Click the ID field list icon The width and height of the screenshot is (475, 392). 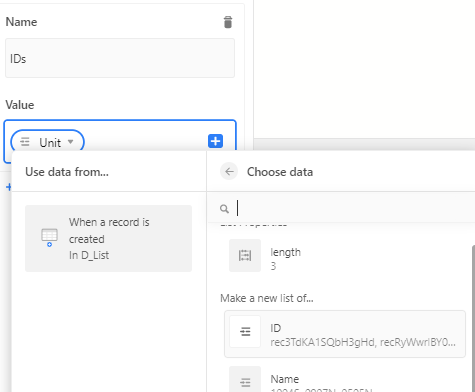[245, 332]
